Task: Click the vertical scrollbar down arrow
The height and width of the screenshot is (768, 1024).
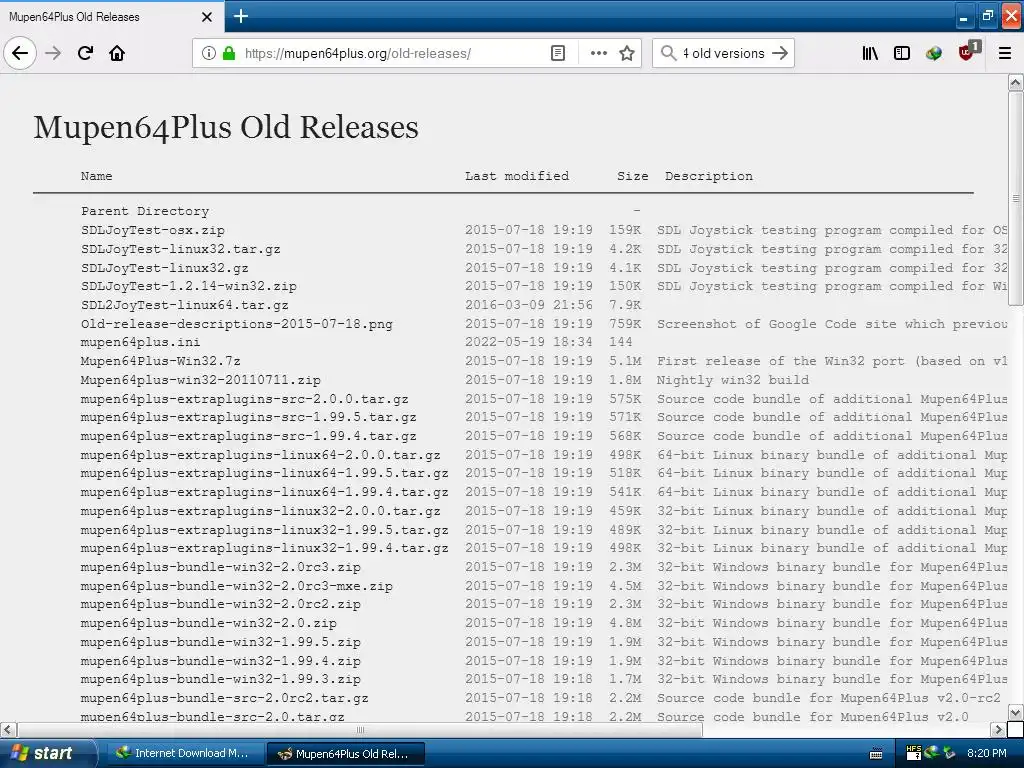Action: pyautogui.click(x=1015, y=712)
